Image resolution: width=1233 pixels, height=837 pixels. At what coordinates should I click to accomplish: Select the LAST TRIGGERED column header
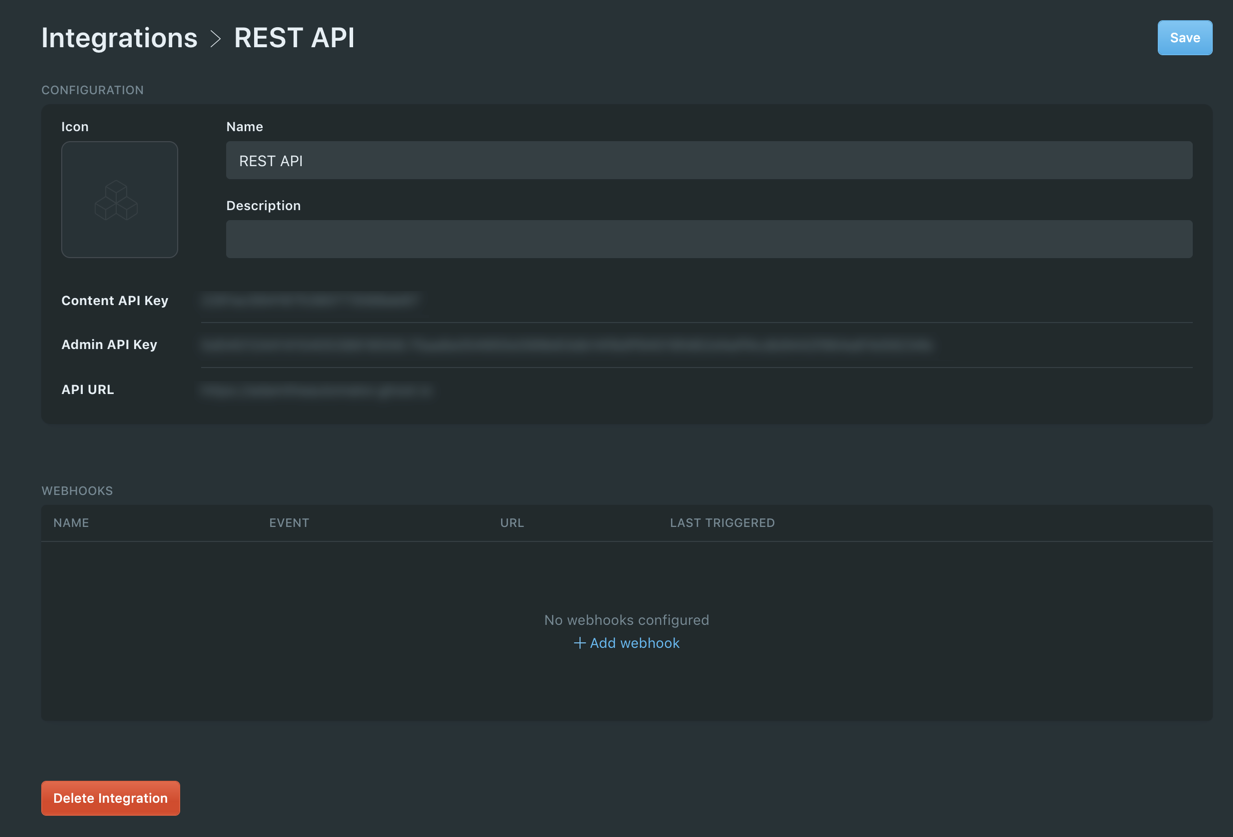[x=722, y=523]
